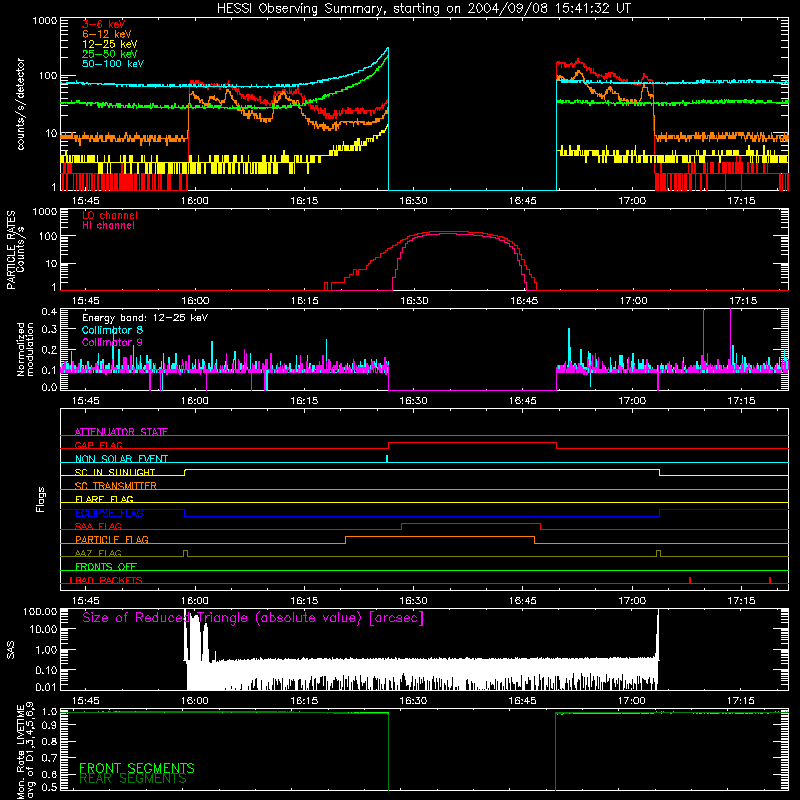Click the HESSI Observing Summary plot title
The image size is (800, 800).
click(x=423, y=8)
